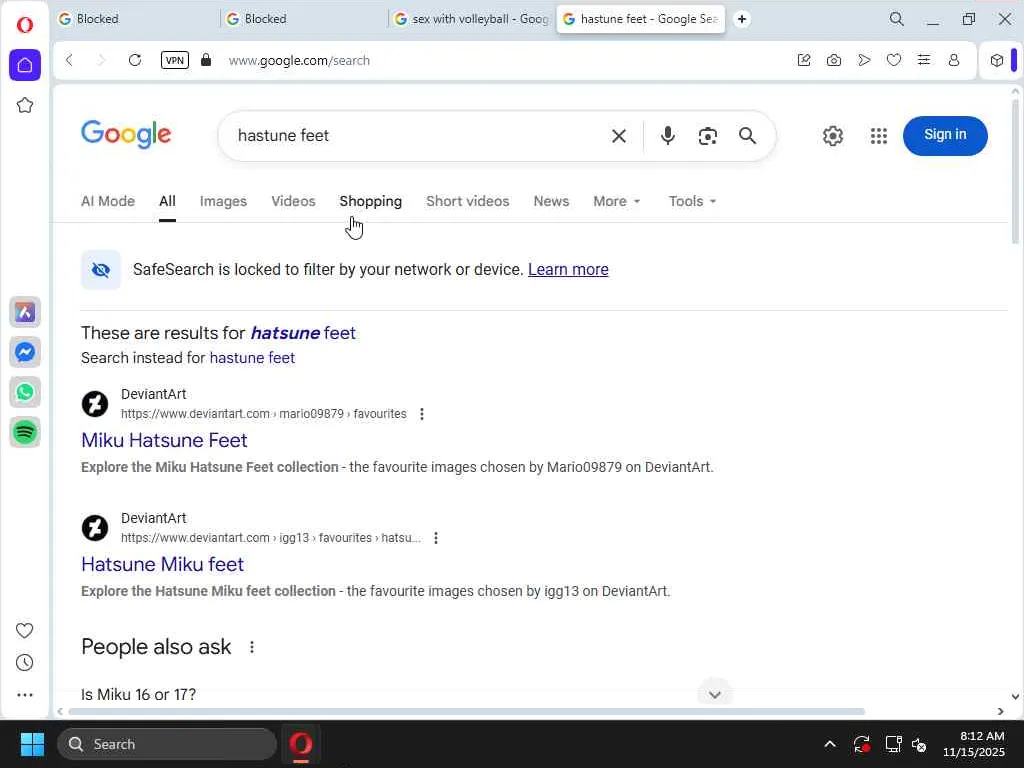The width and height of the screenshot is (1024, 768).
Task: Open the tab search magnifier icon
Action: 897,19
